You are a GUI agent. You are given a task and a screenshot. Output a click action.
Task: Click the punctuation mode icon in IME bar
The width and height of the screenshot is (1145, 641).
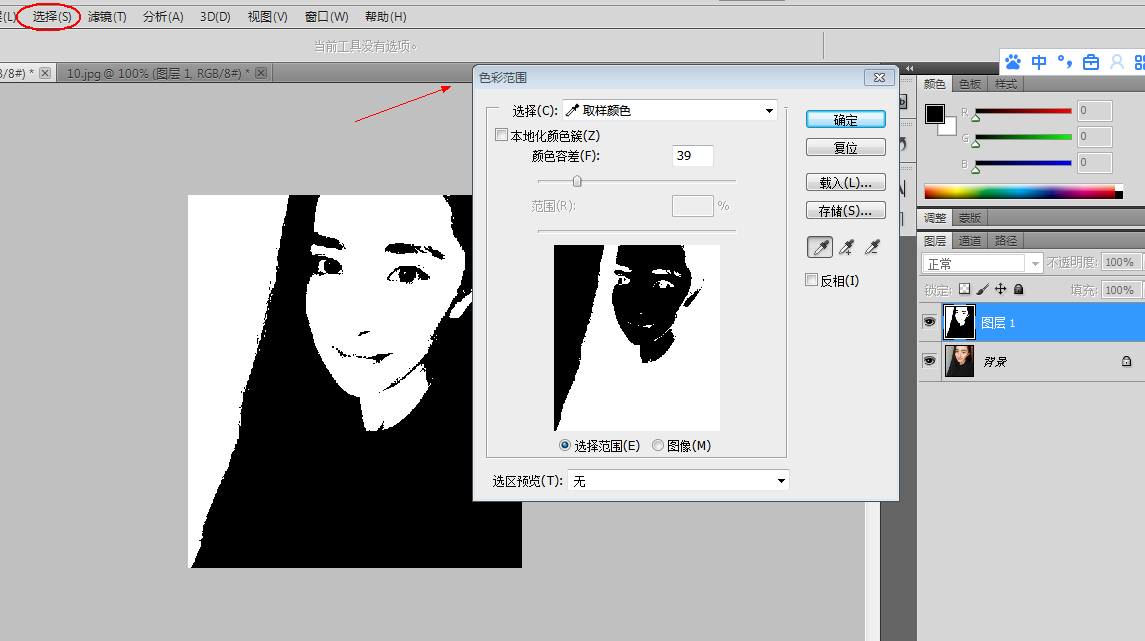click(x=1065, y=62)
